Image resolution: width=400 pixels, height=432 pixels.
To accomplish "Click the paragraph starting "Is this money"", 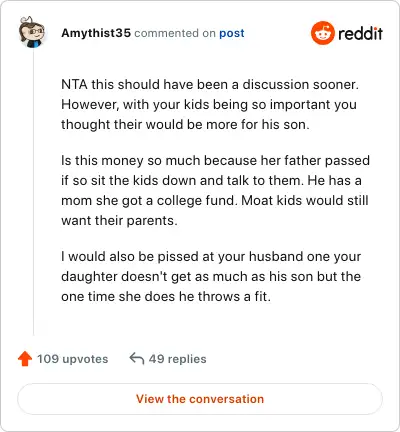I will coord(215,190).
